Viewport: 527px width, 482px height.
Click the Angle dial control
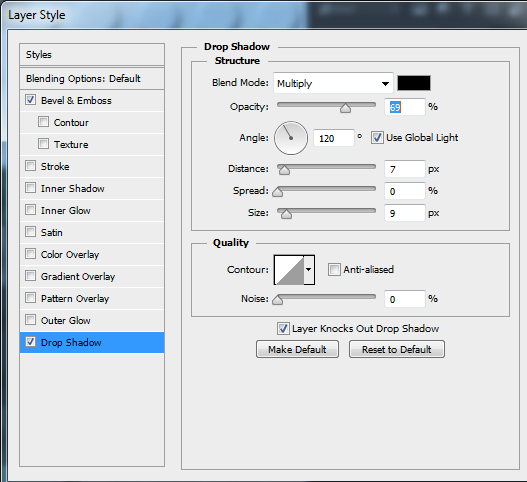(x=291, y=138)
